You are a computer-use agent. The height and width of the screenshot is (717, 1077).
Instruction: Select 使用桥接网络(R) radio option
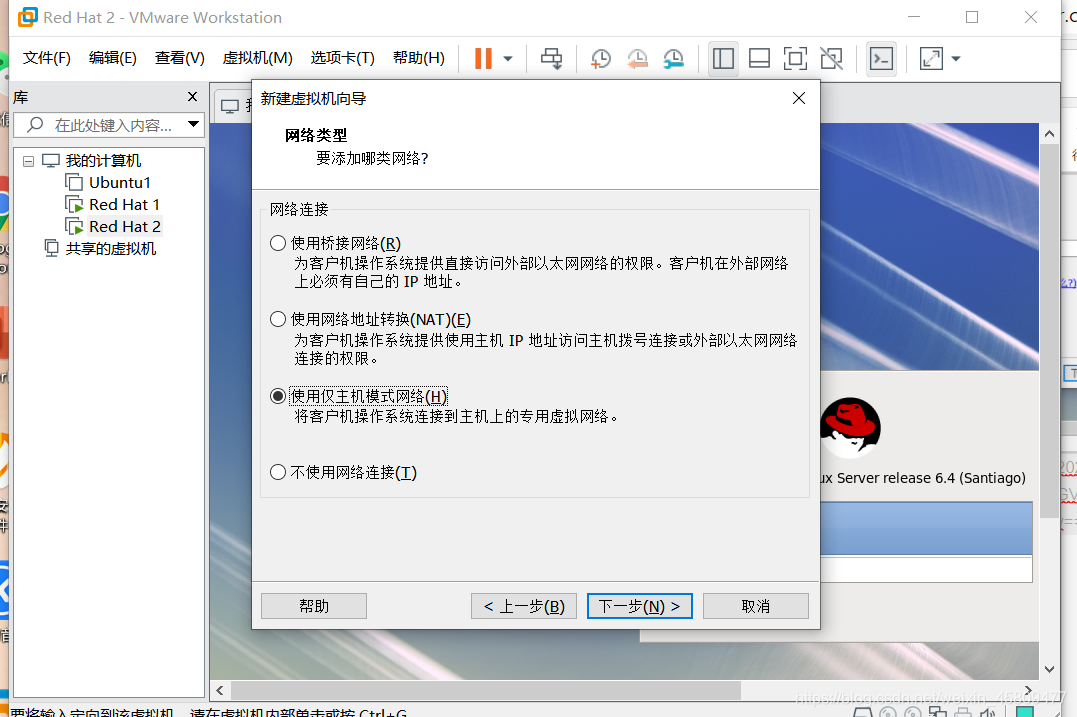click(x=278, y=243)
